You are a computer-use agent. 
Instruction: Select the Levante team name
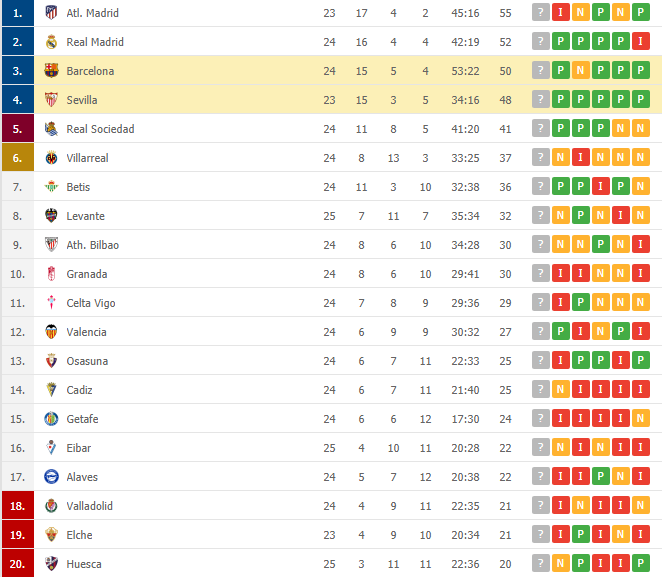click(85, 216)
